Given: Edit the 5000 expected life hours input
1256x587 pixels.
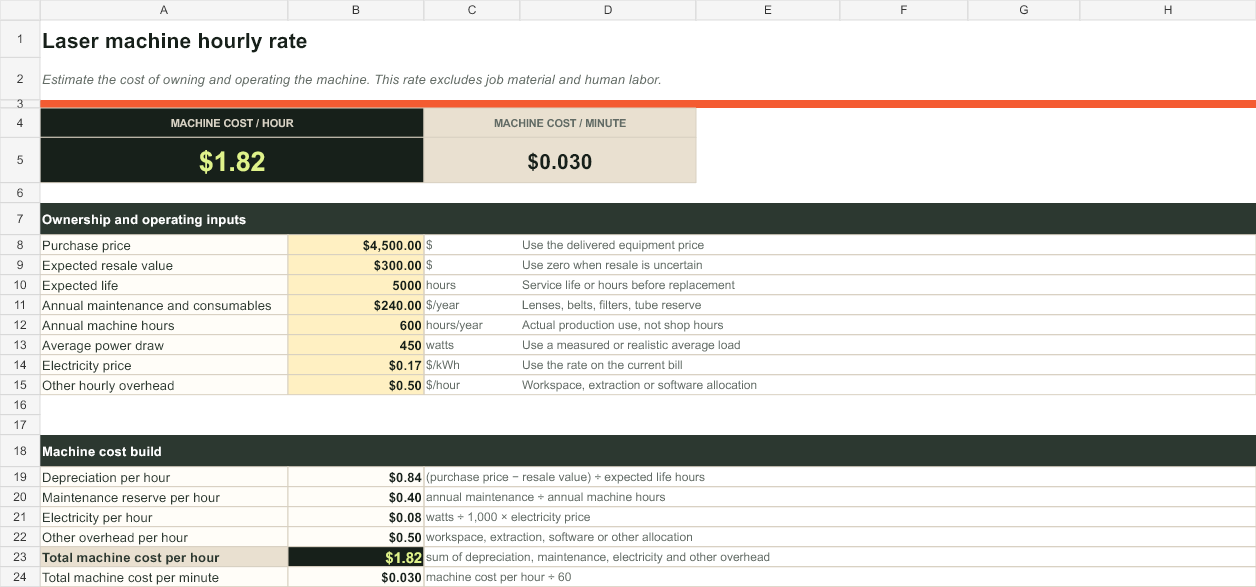Looking at the screenshot, I should click(x=356, y=285).
